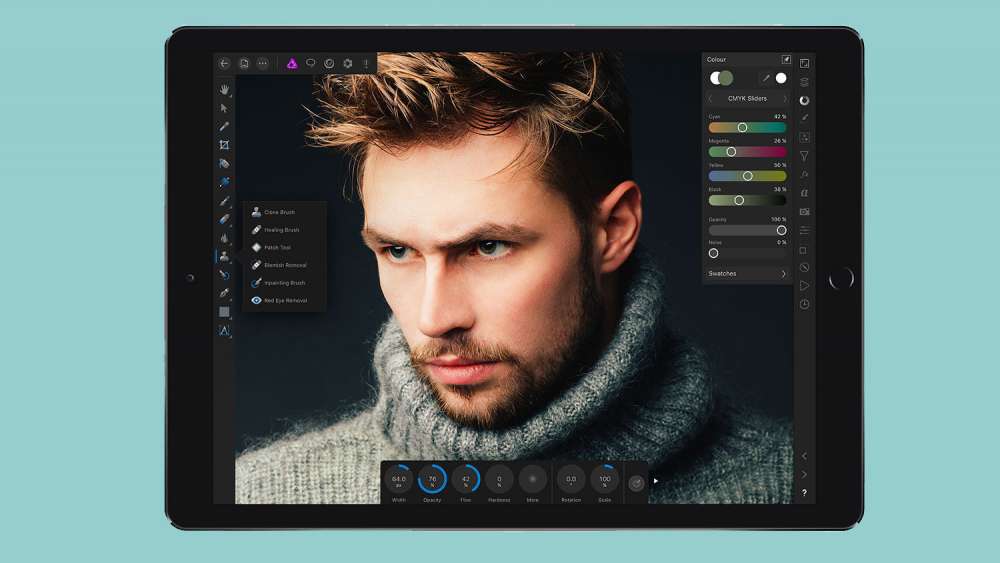1000x563 pixels.
Task: Choose Healing Brush from the flyout
Action: pos(281,230)
